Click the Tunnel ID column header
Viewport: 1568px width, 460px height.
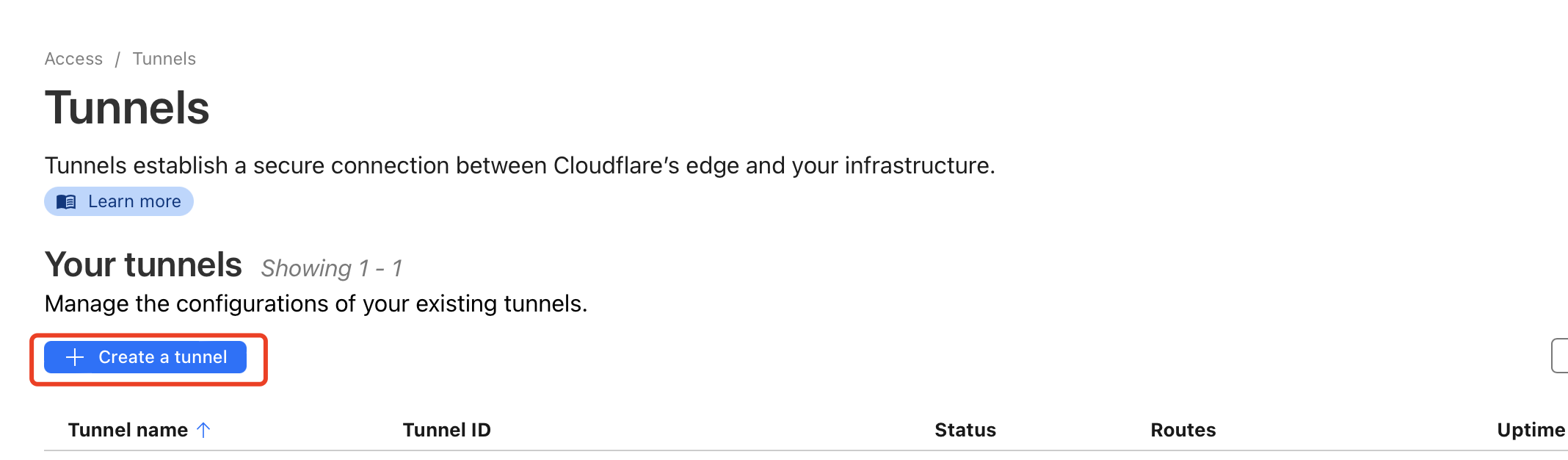(x=446, y=430)
